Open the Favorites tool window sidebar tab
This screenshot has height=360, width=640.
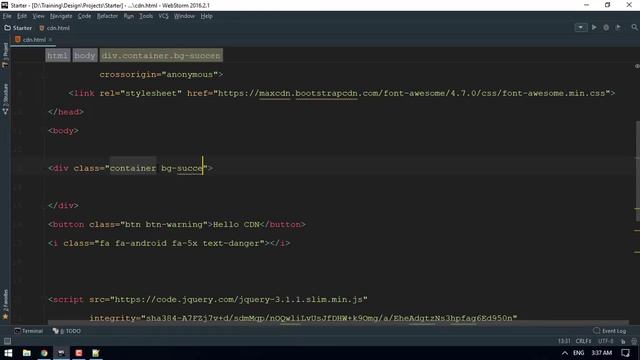pos(5,304)
